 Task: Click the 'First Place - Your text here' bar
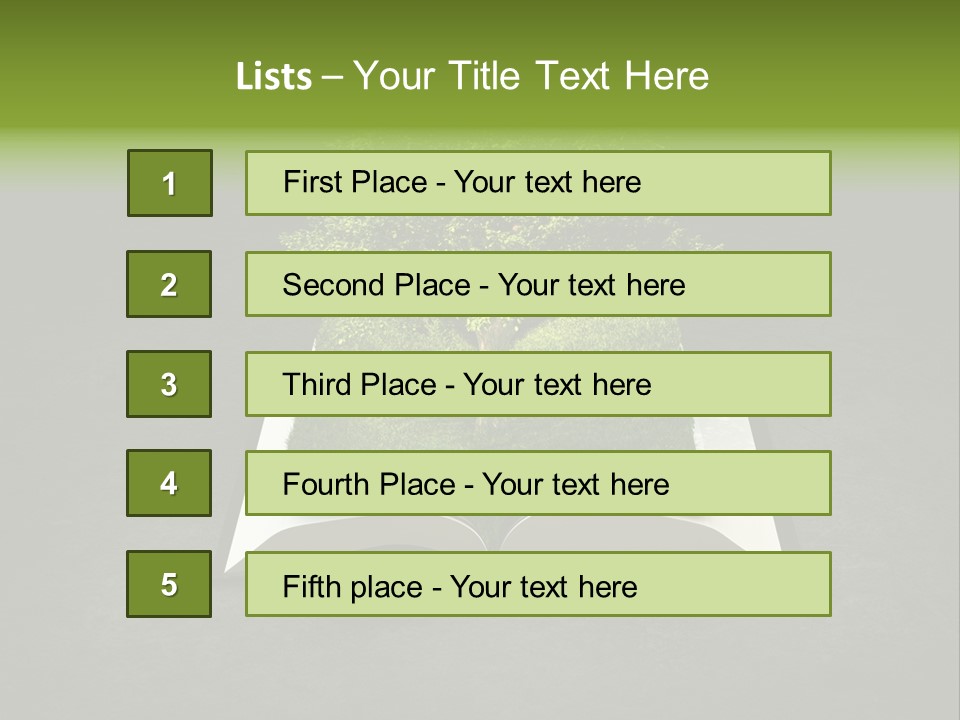(538, 183)
